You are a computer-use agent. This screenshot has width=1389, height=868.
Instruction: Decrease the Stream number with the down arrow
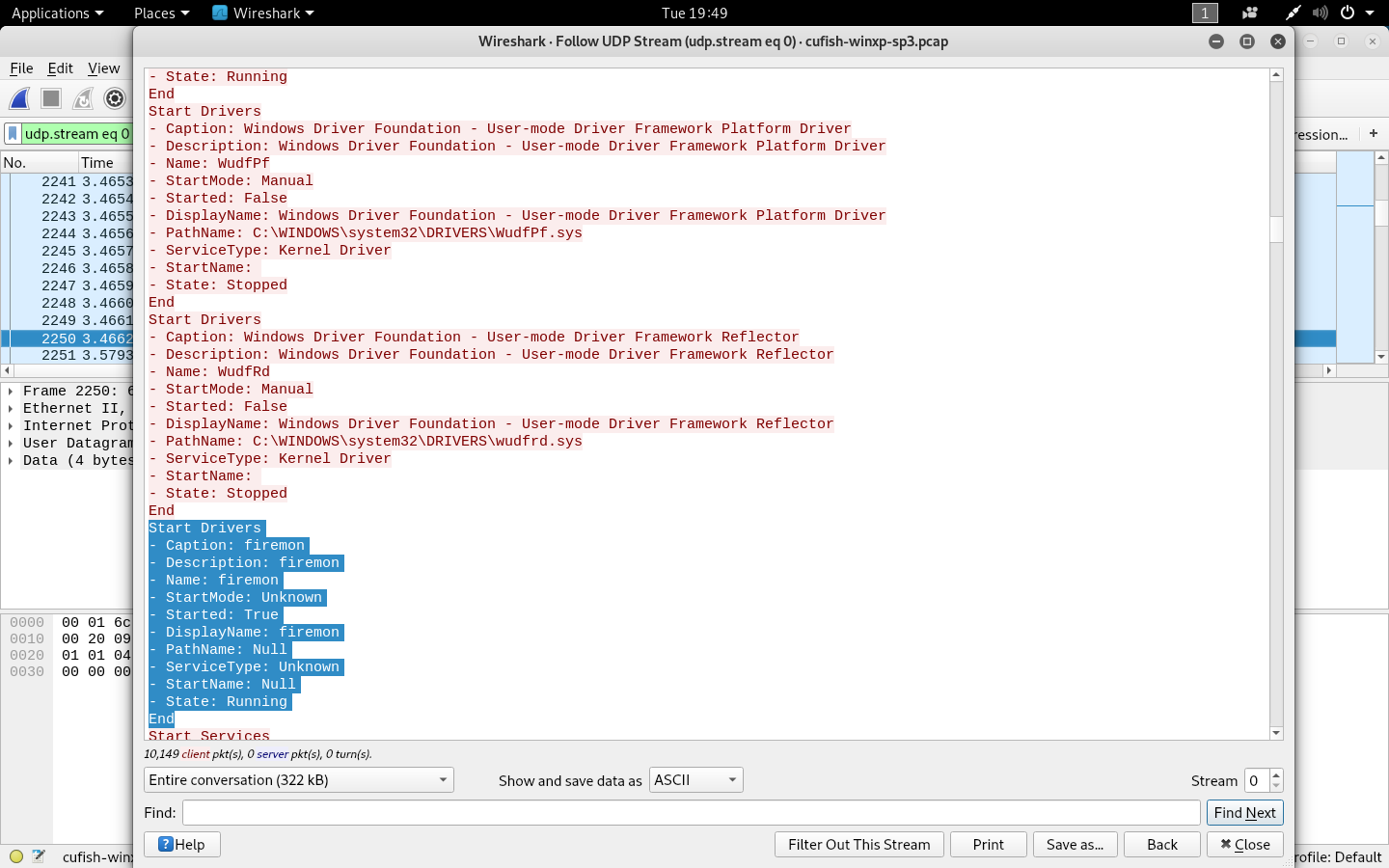click(x=1276, y=786)
